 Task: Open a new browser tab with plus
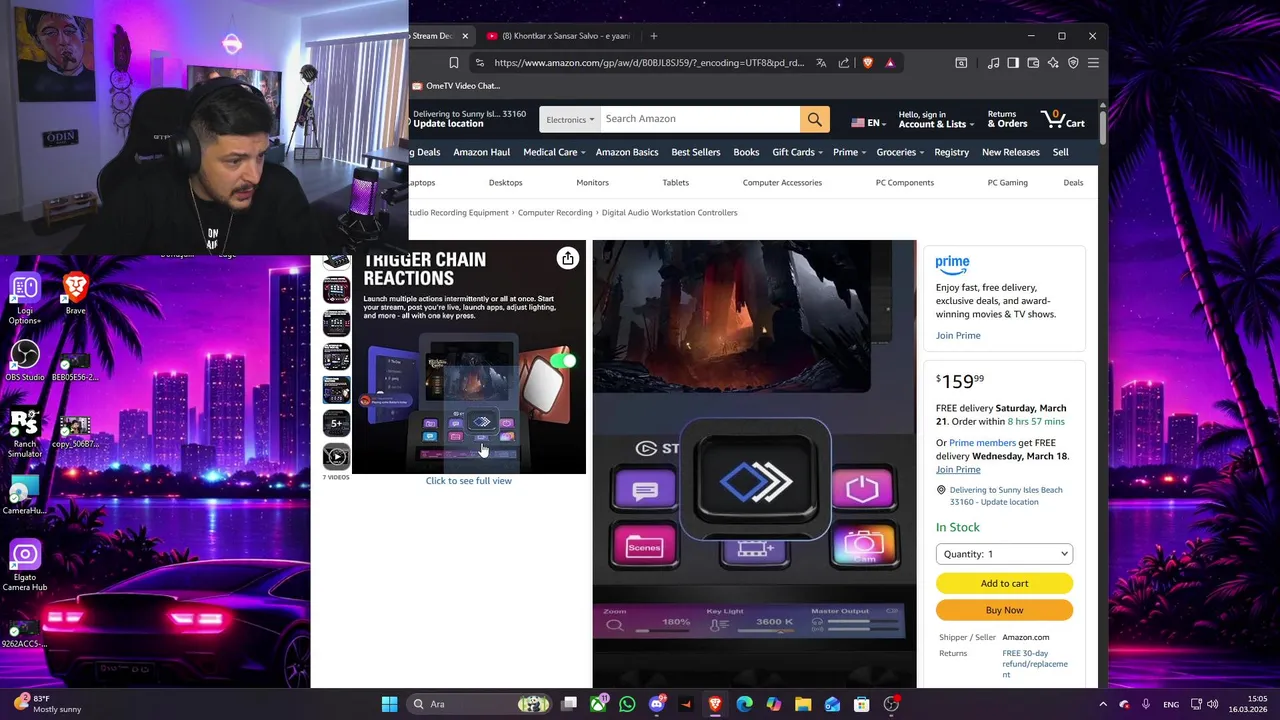[654, 36]
